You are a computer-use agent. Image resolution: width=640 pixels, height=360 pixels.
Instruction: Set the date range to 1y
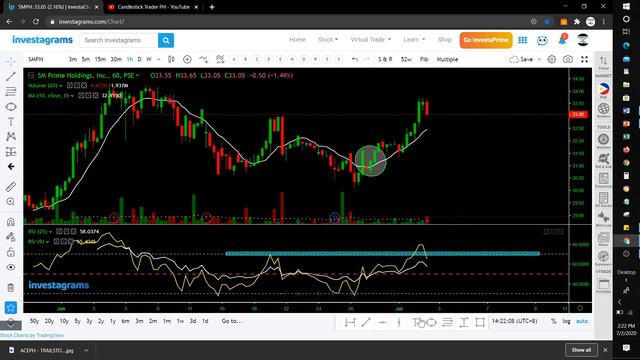(113, 321)
